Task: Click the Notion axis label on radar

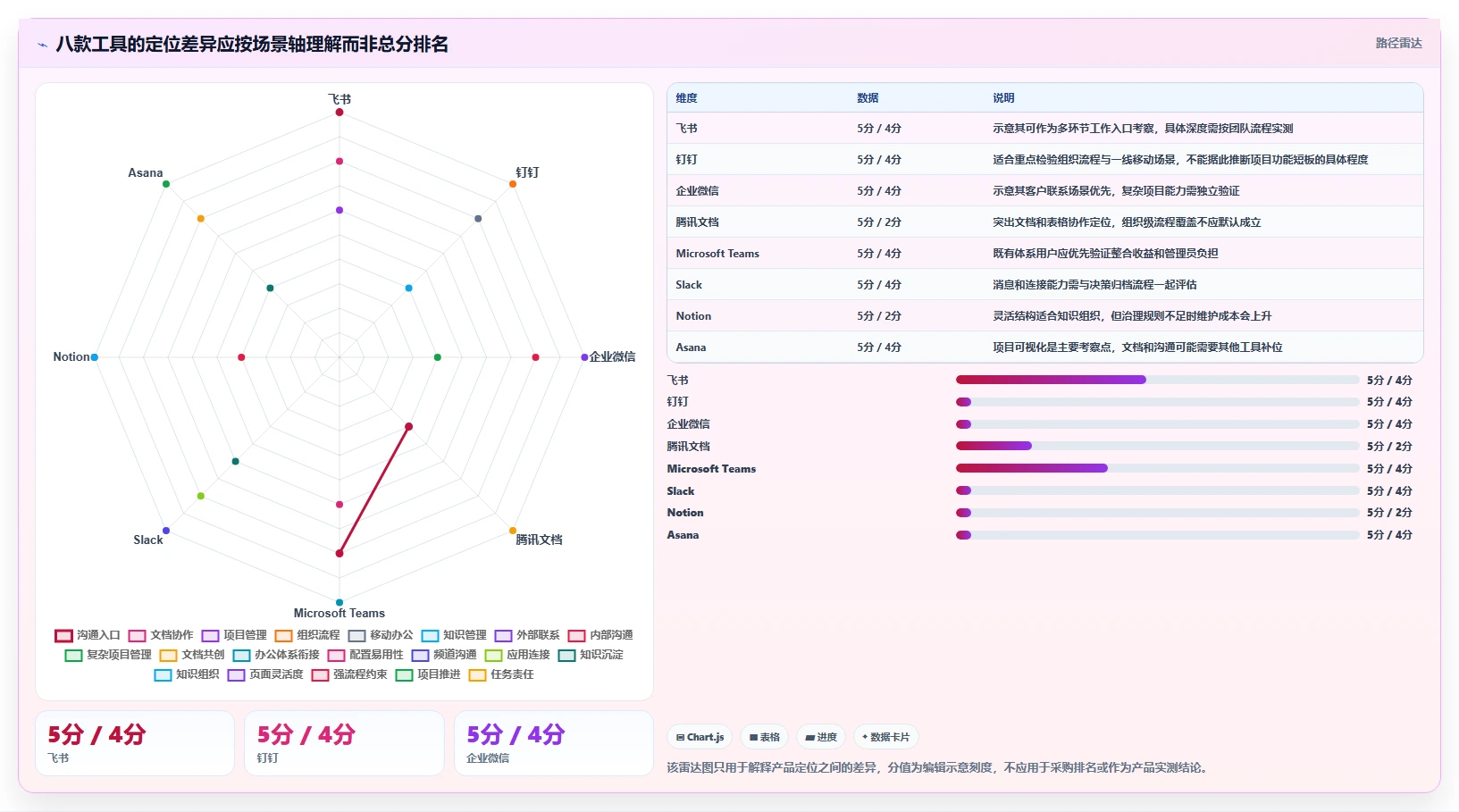Action: pyautogui.click(x=71, y=356)
